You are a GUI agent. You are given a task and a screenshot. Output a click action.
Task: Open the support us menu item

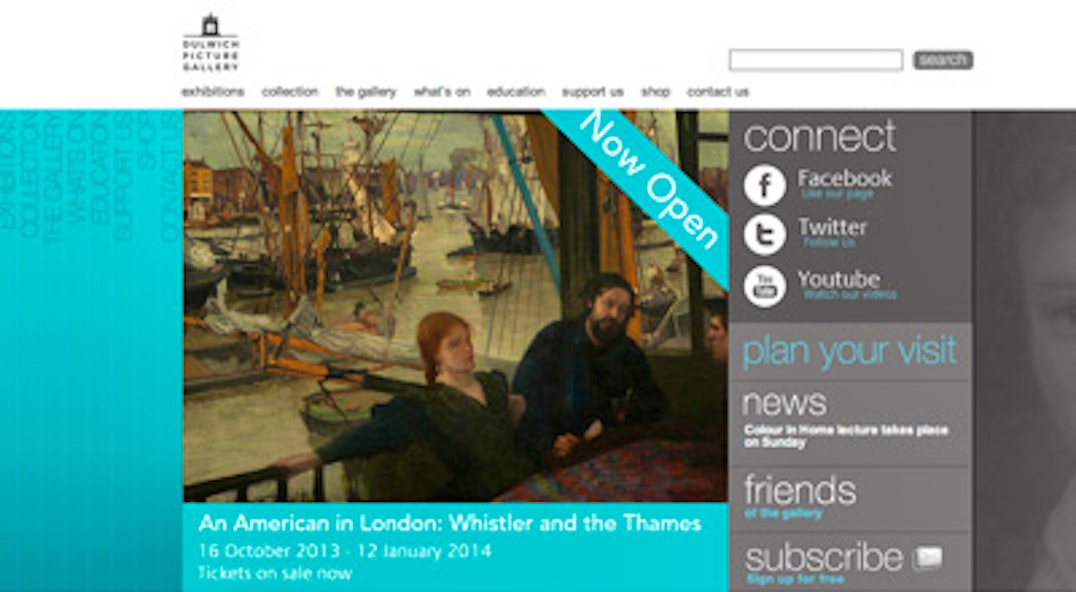(593, 92)
